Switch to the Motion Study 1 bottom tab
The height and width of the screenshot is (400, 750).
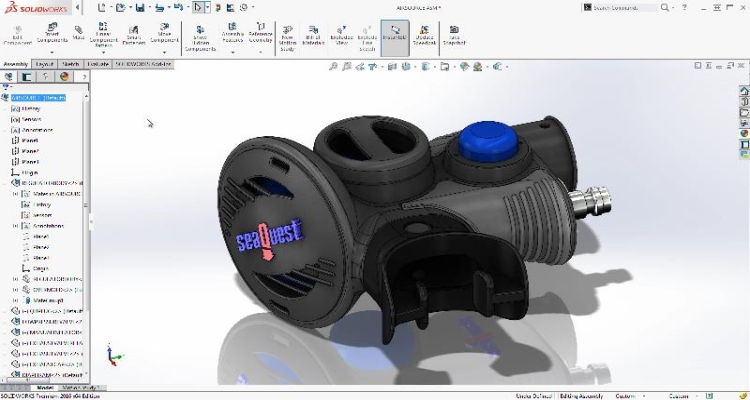pyautogui.click(x=80, y=388)
